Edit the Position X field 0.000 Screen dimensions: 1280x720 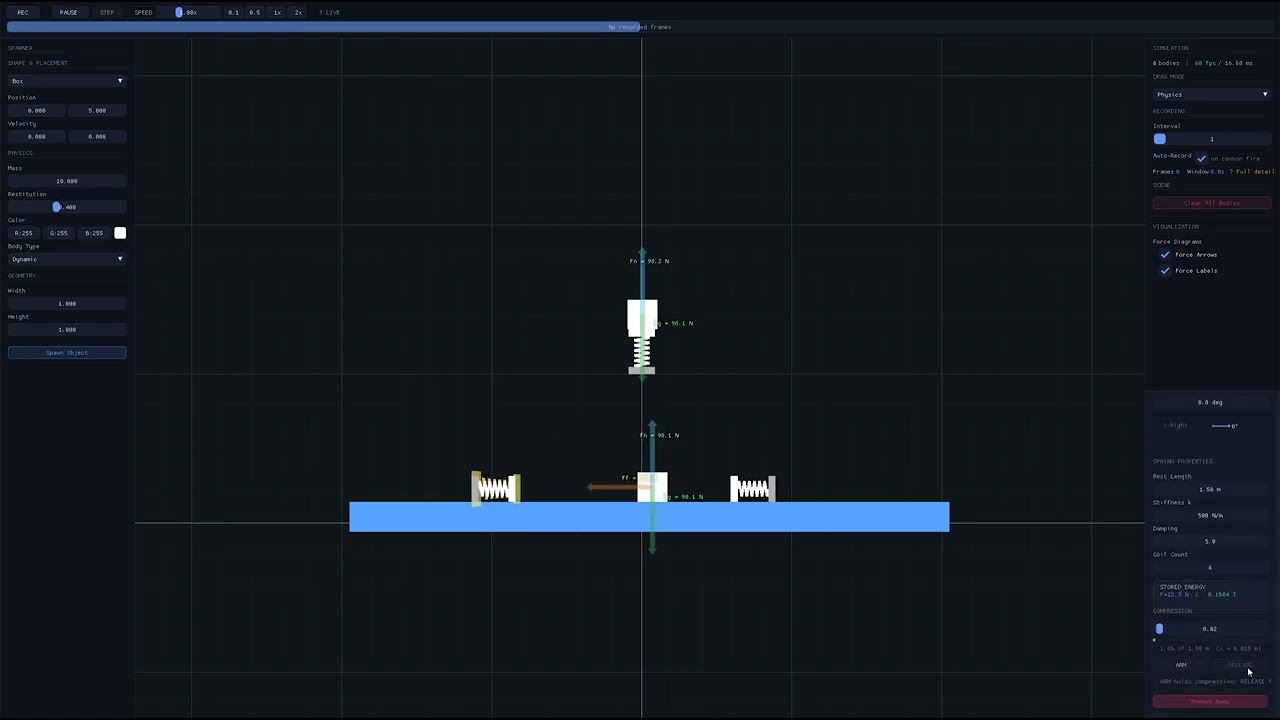click(x=37, y=110)
